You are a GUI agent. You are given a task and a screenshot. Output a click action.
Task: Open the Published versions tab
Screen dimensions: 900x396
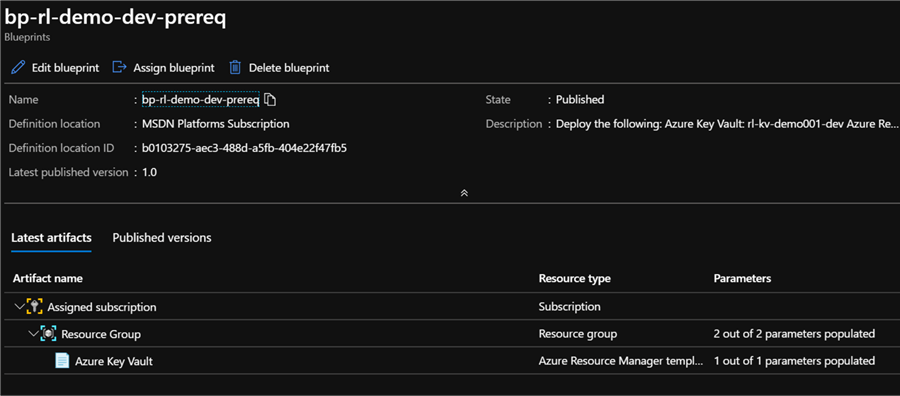[x=162, y=238]
